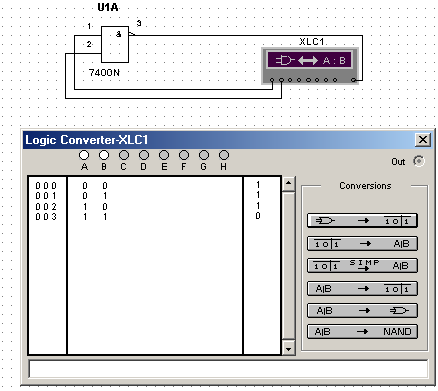The height and width of the screenshot is (391, 438).
Task: Click NAND gate input pin 1 label
Action: point(89,26)
